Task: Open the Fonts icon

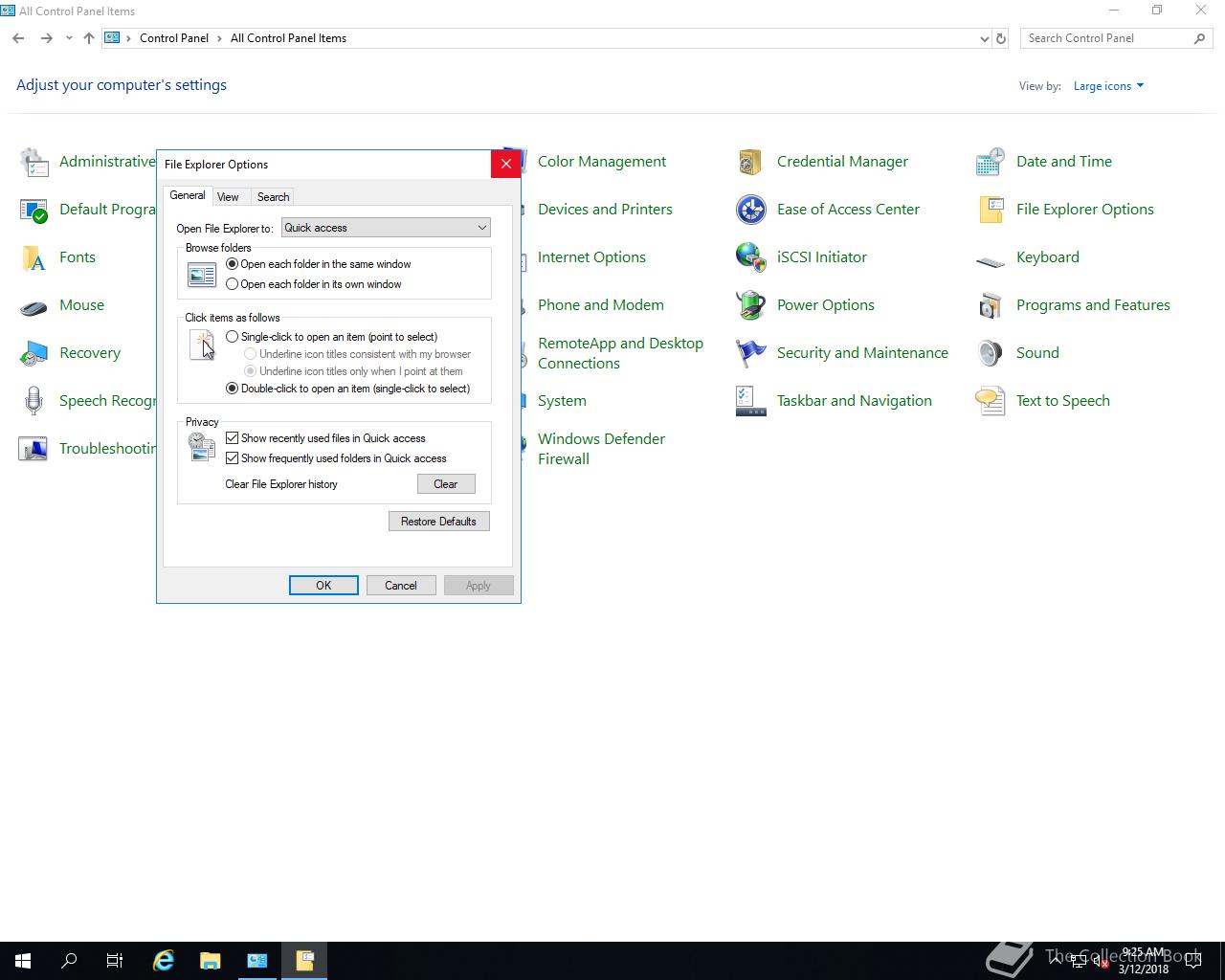Action: 33,257
